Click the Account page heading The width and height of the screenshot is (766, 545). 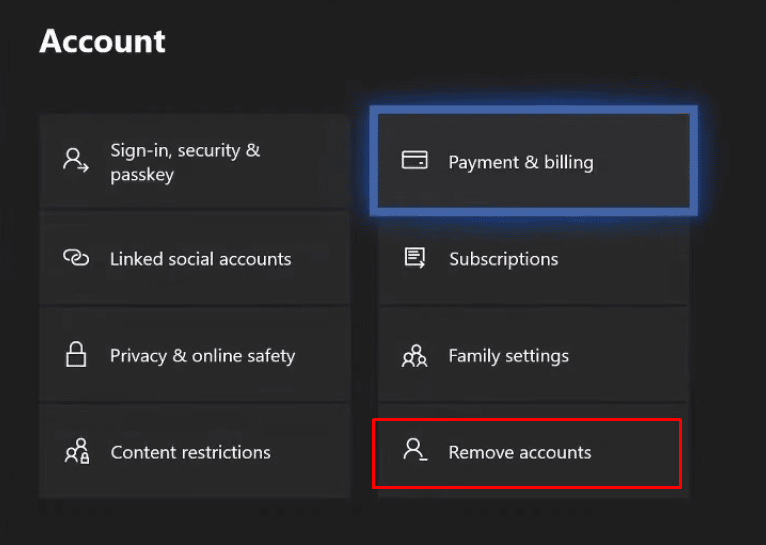pos(102,42)
